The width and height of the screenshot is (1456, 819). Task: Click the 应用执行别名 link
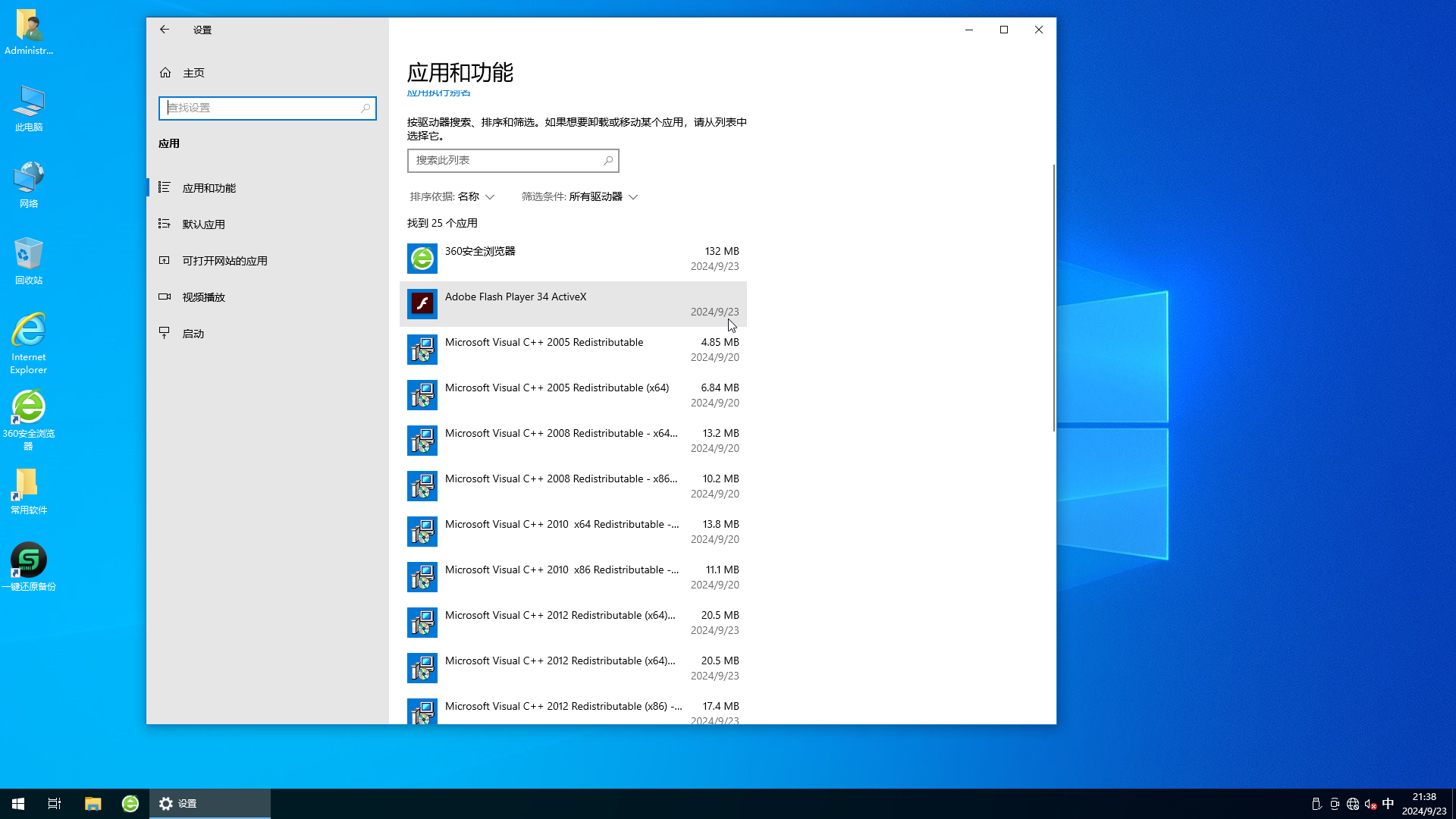439,93
